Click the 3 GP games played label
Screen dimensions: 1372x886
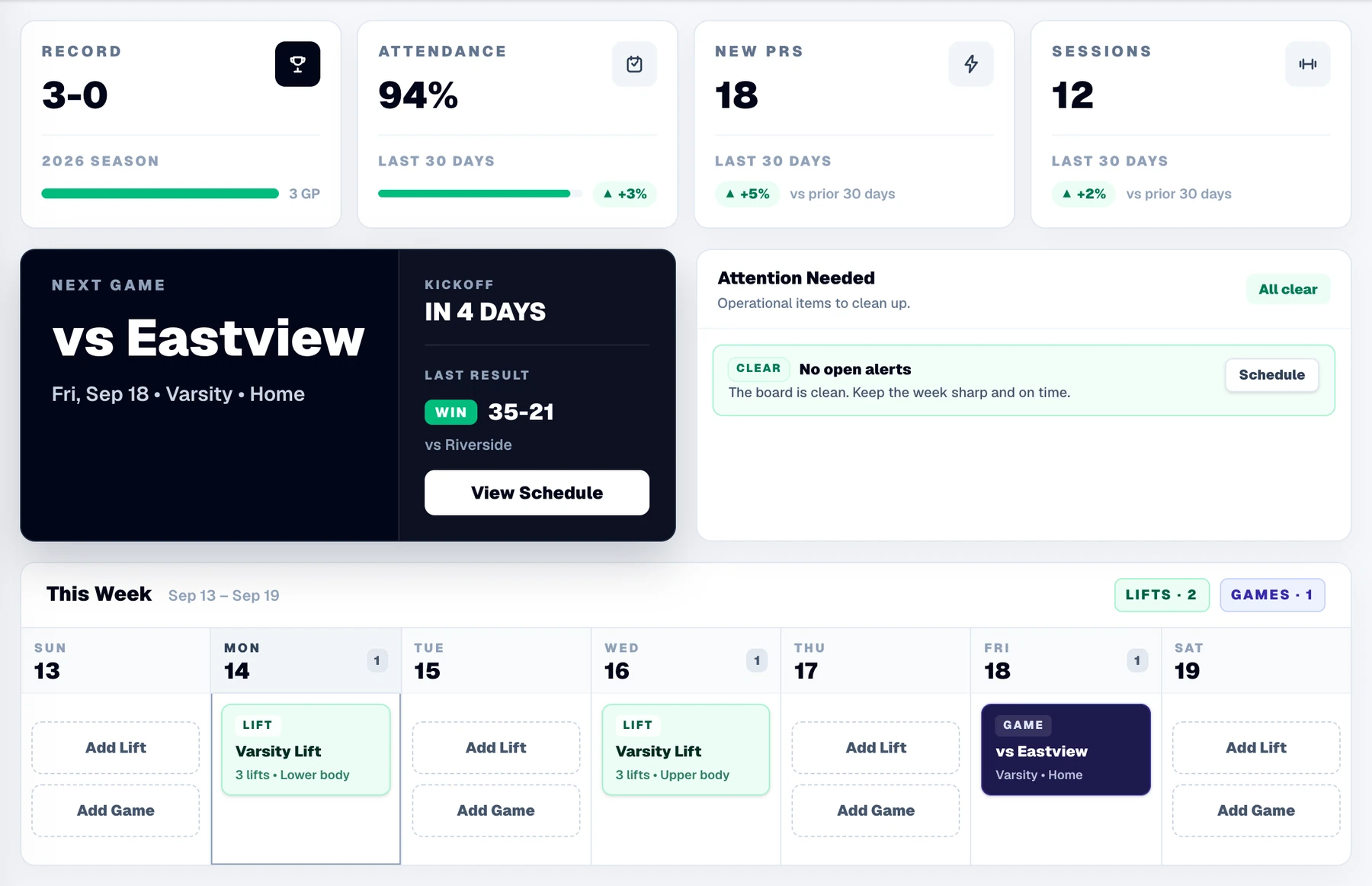tap(305, 194)
